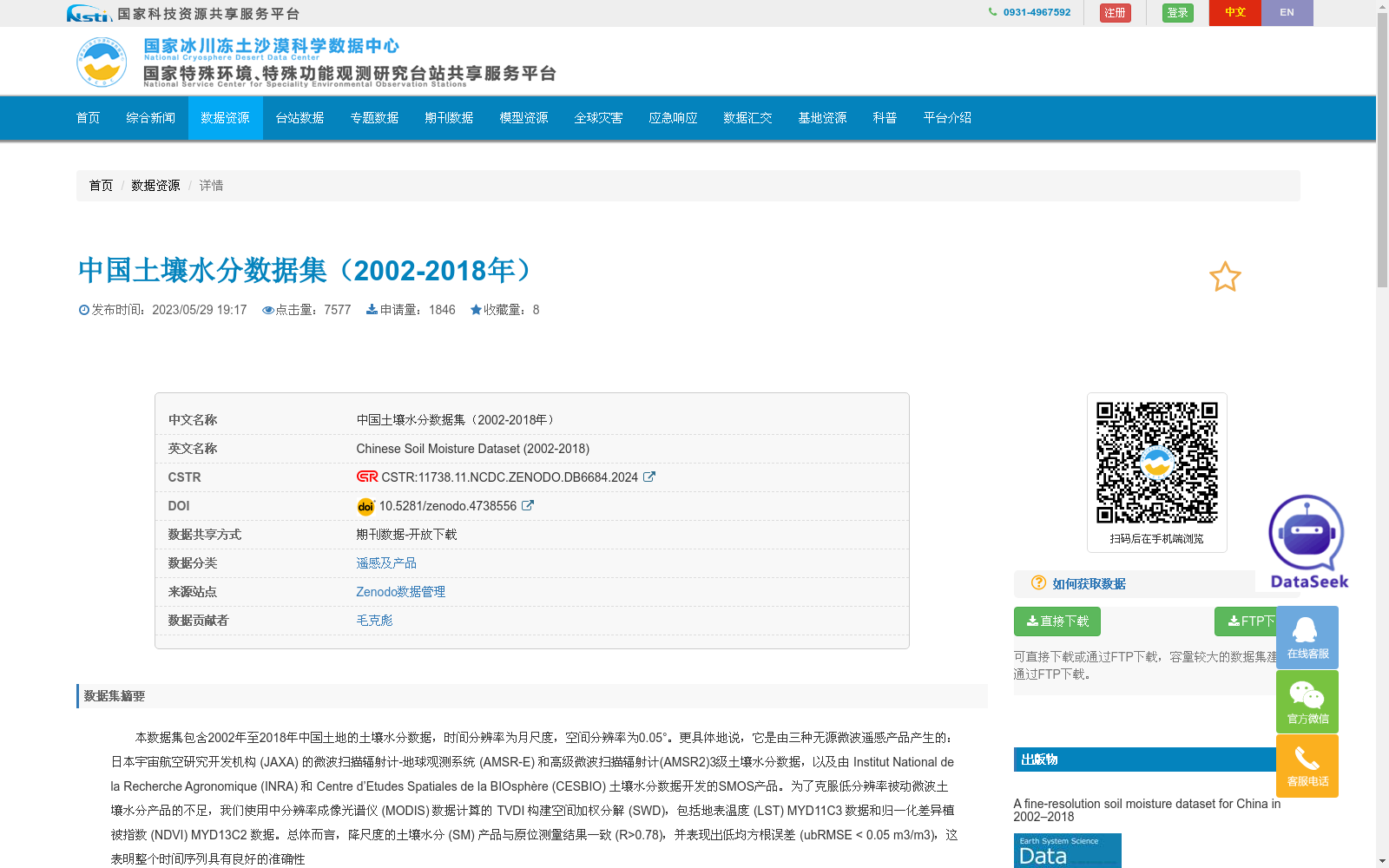1389x868 pixels.
Task: Click the question mark help icon
Action: tap(1038, 582)
